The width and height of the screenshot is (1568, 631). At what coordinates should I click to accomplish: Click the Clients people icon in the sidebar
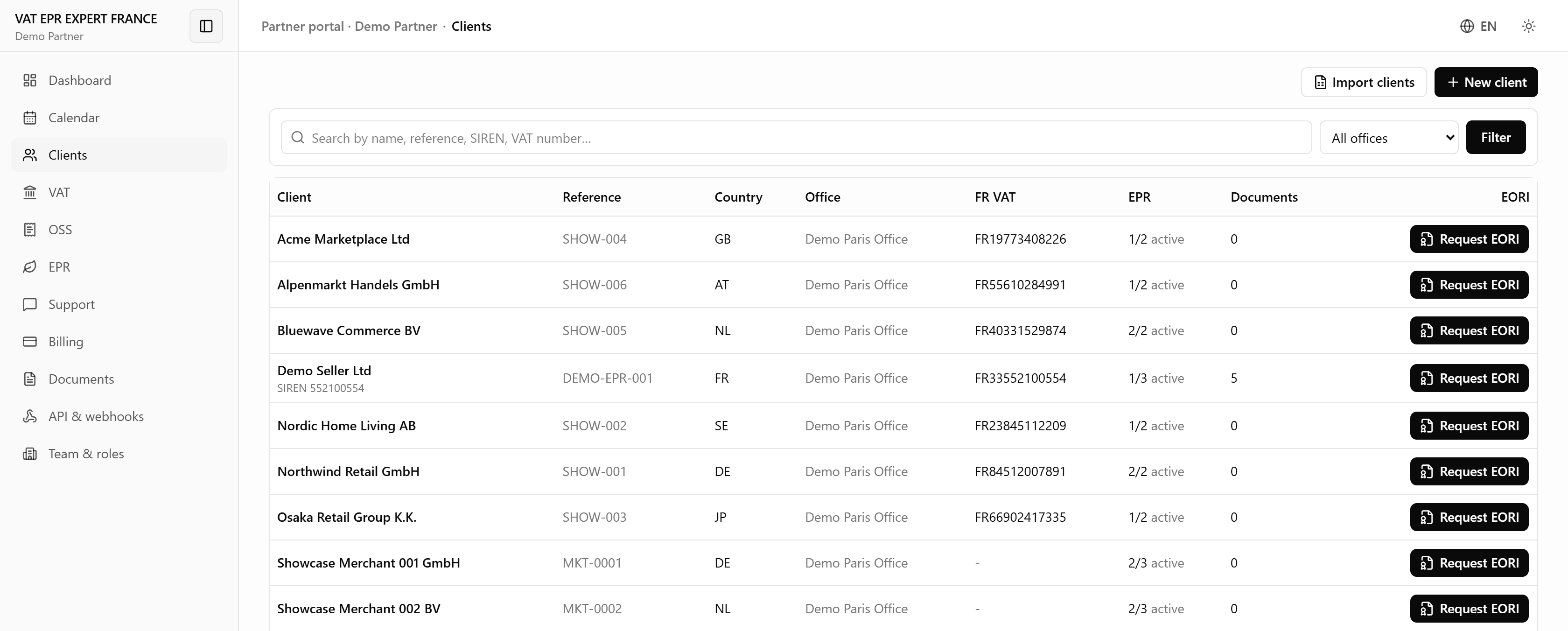tap(30, 155)
